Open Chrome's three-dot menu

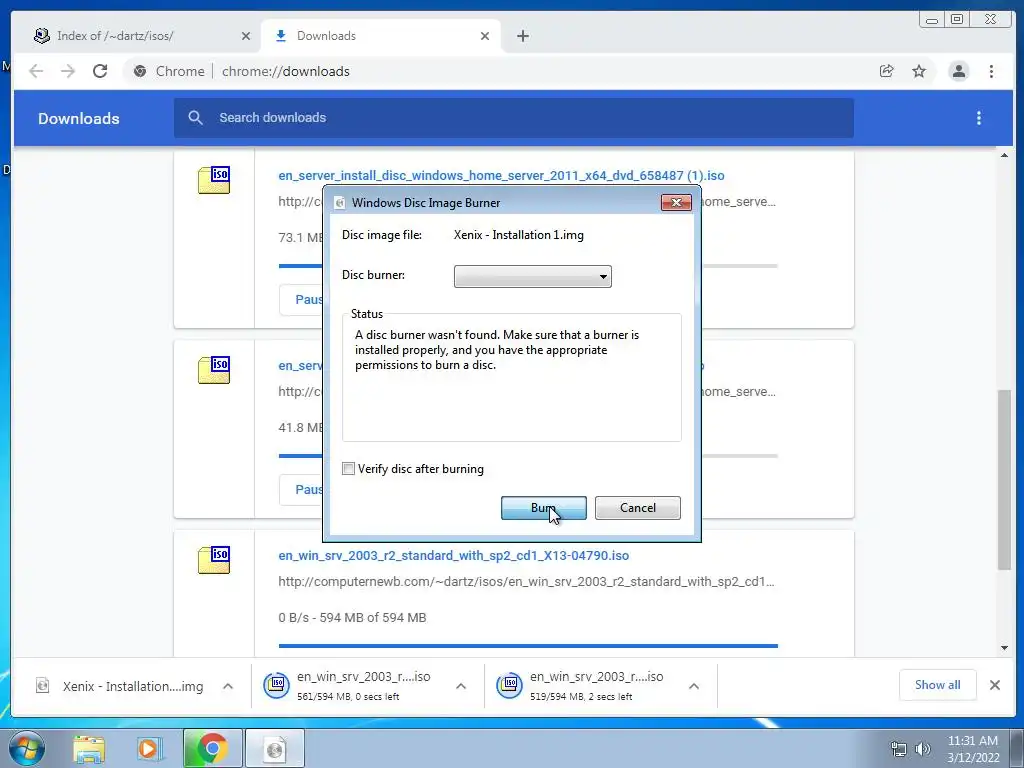(x=991, y=71)
